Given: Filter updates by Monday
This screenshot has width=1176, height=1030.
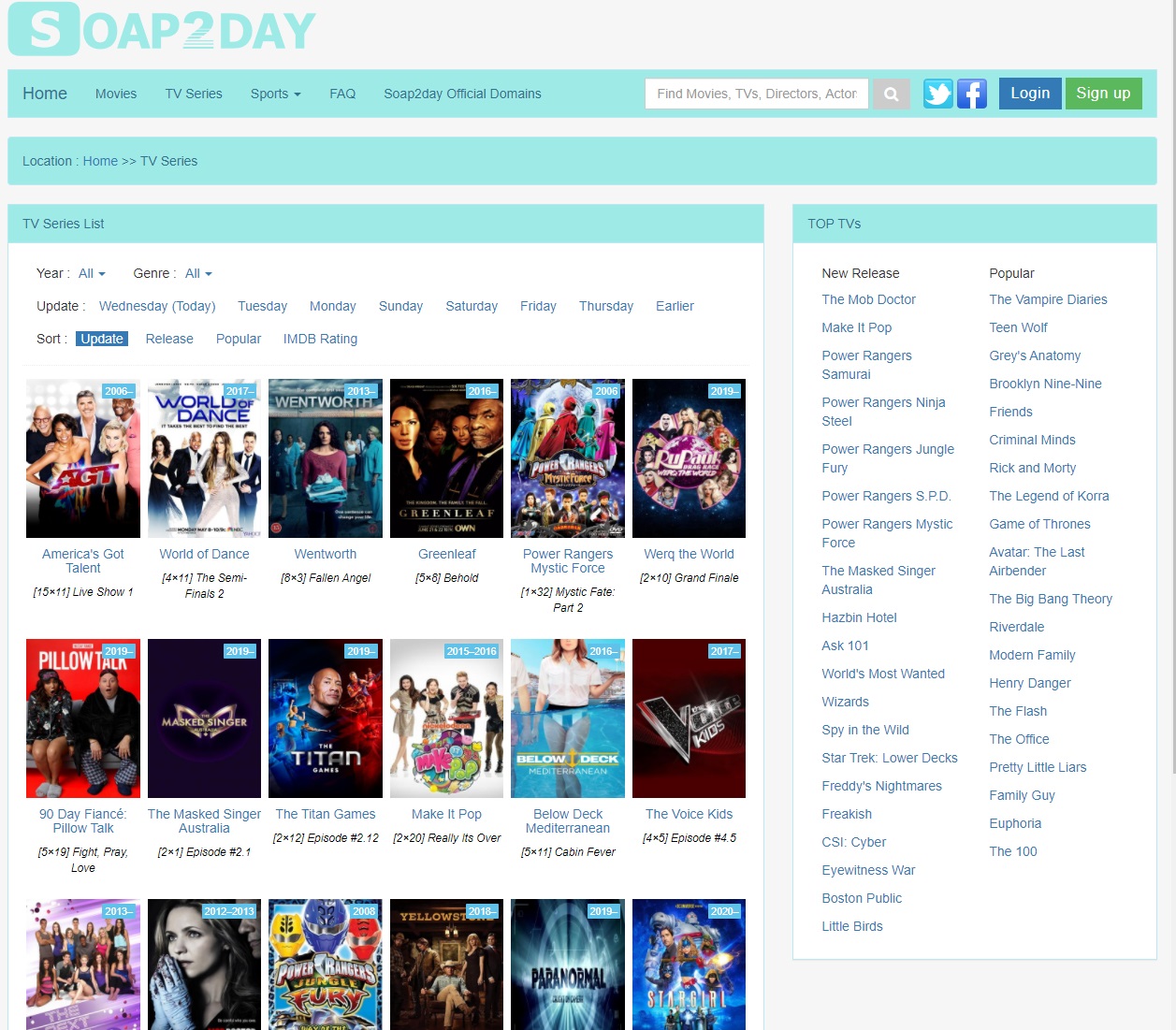Looking at the screenshot, I should coord(333,306).
